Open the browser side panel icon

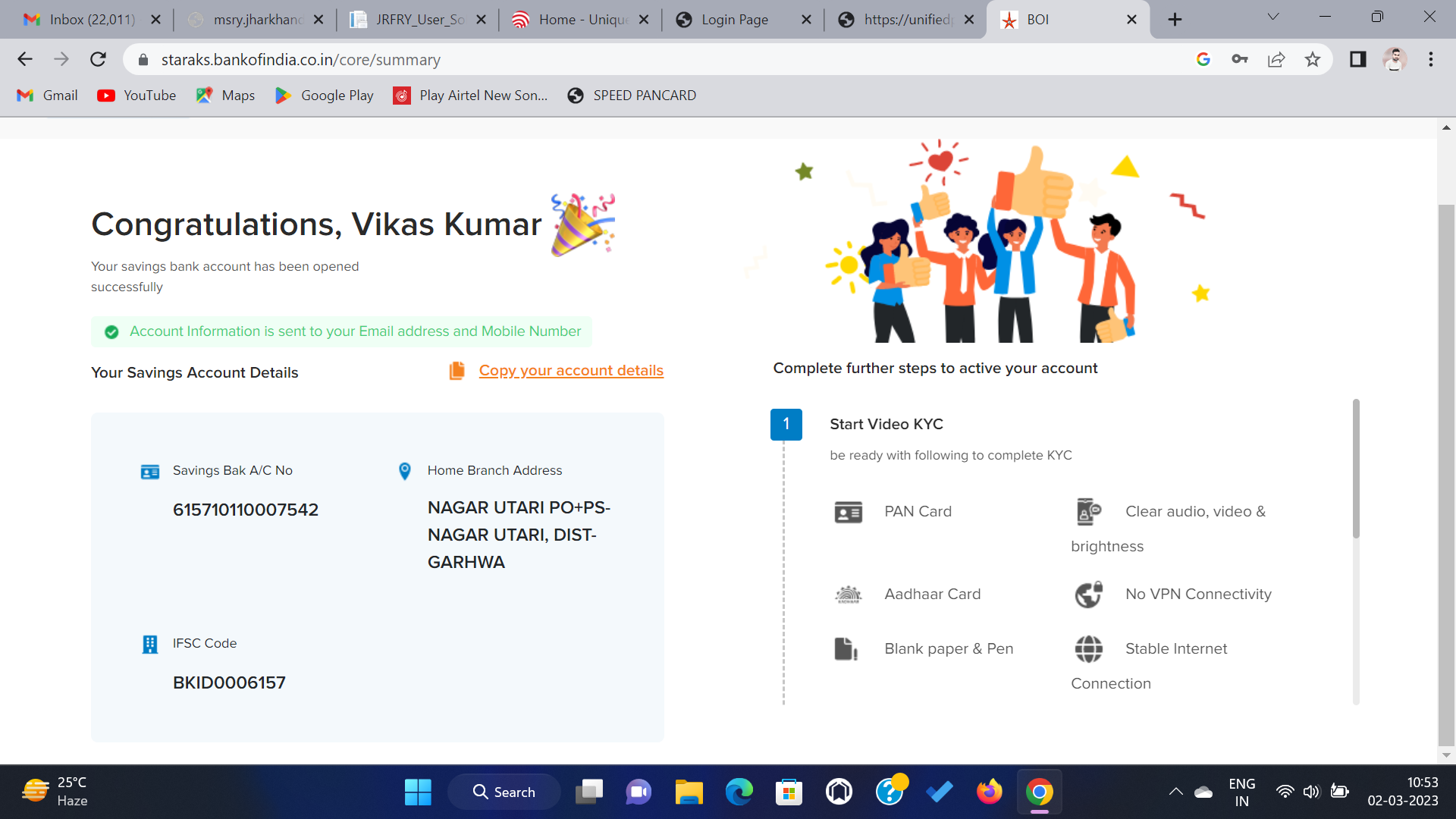(1357, 59)
